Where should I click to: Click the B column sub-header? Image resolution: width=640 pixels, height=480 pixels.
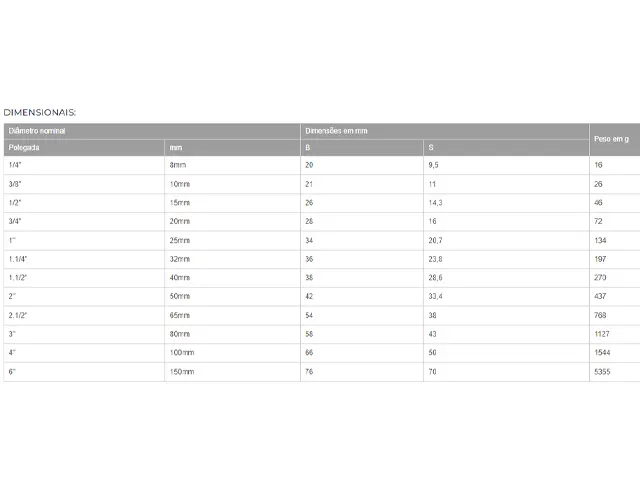pos(362,148)
